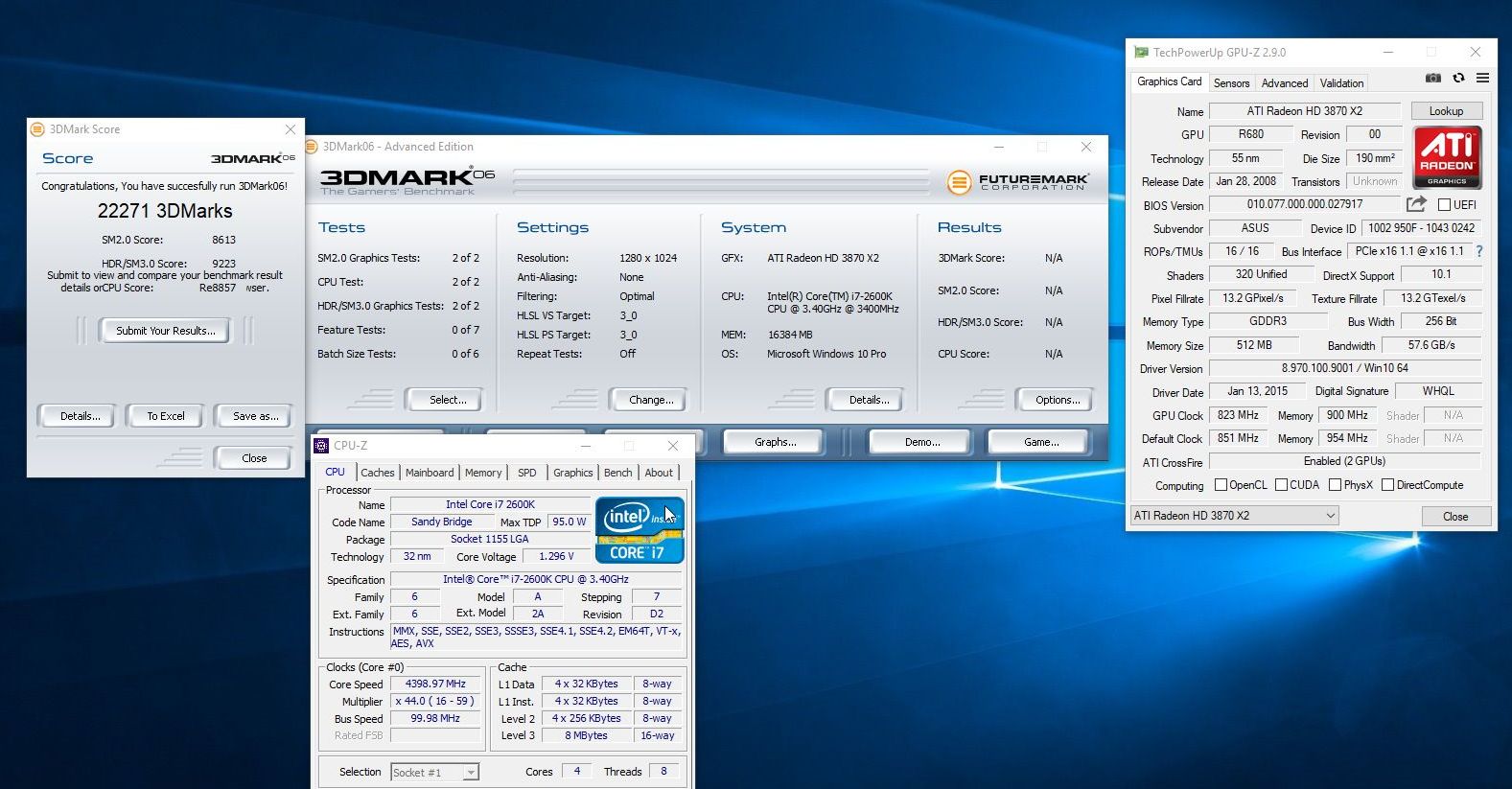
Task: Open the ATI Radeon HD 3870 X2 dropdown
Action: 1235,516
